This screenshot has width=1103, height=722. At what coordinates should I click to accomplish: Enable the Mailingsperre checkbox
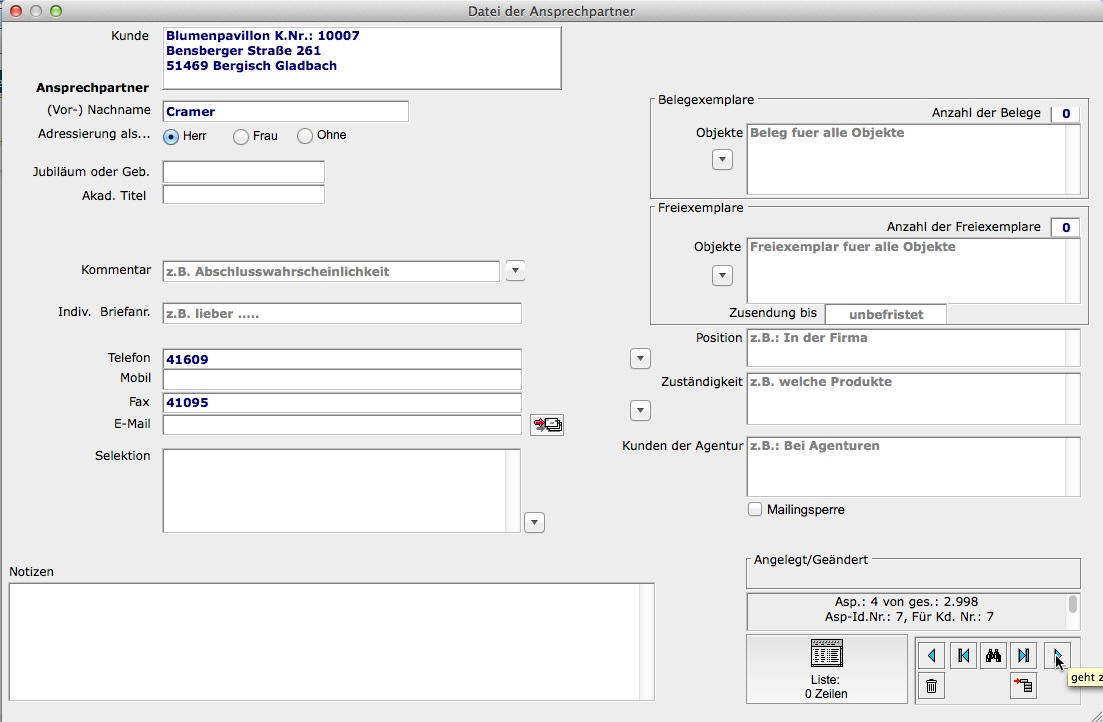(x=755, y=509)
